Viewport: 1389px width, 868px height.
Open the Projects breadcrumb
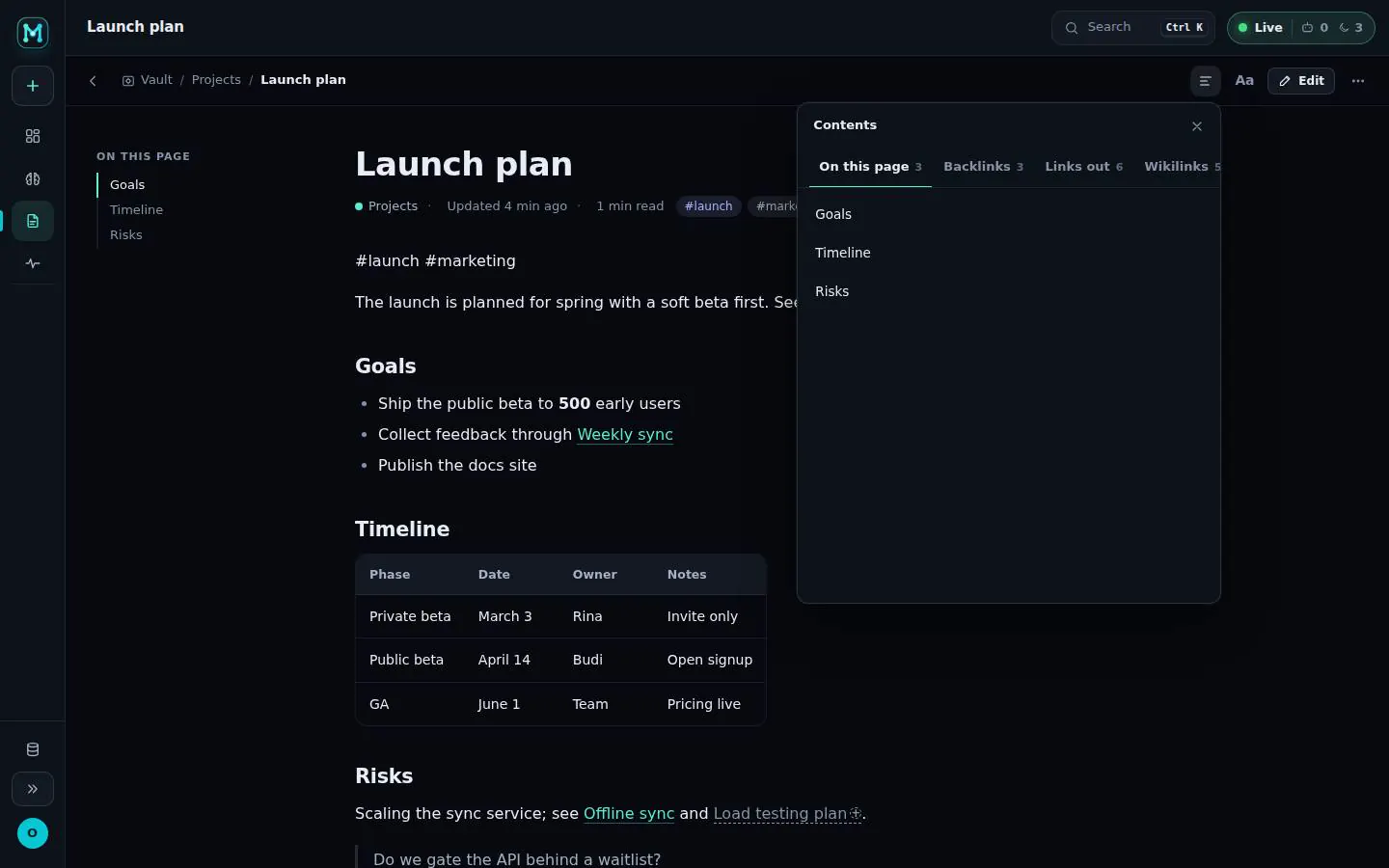[x=216, y=80]
